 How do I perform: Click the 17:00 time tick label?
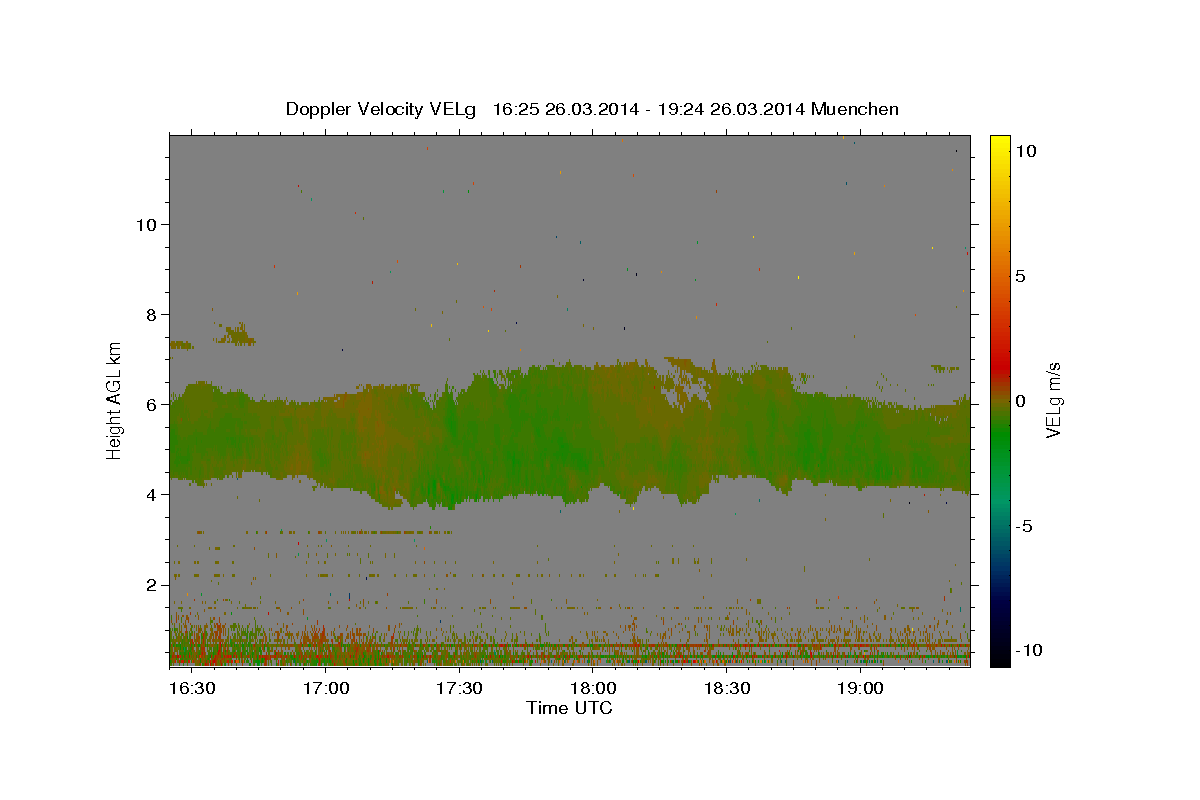point(326,689)
